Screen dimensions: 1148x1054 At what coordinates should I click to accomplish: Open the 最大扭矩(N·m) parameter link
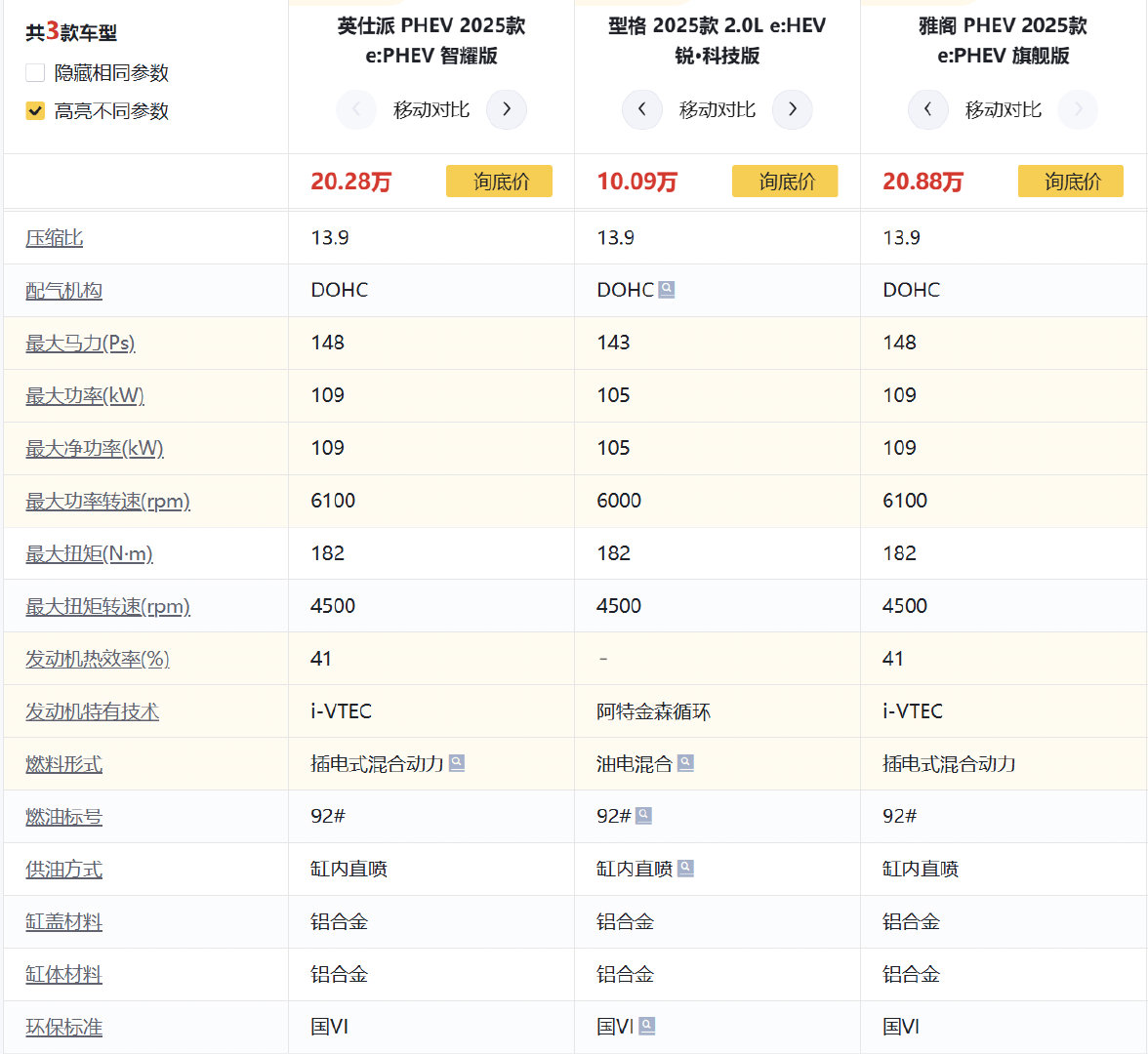tap(90, 554)
